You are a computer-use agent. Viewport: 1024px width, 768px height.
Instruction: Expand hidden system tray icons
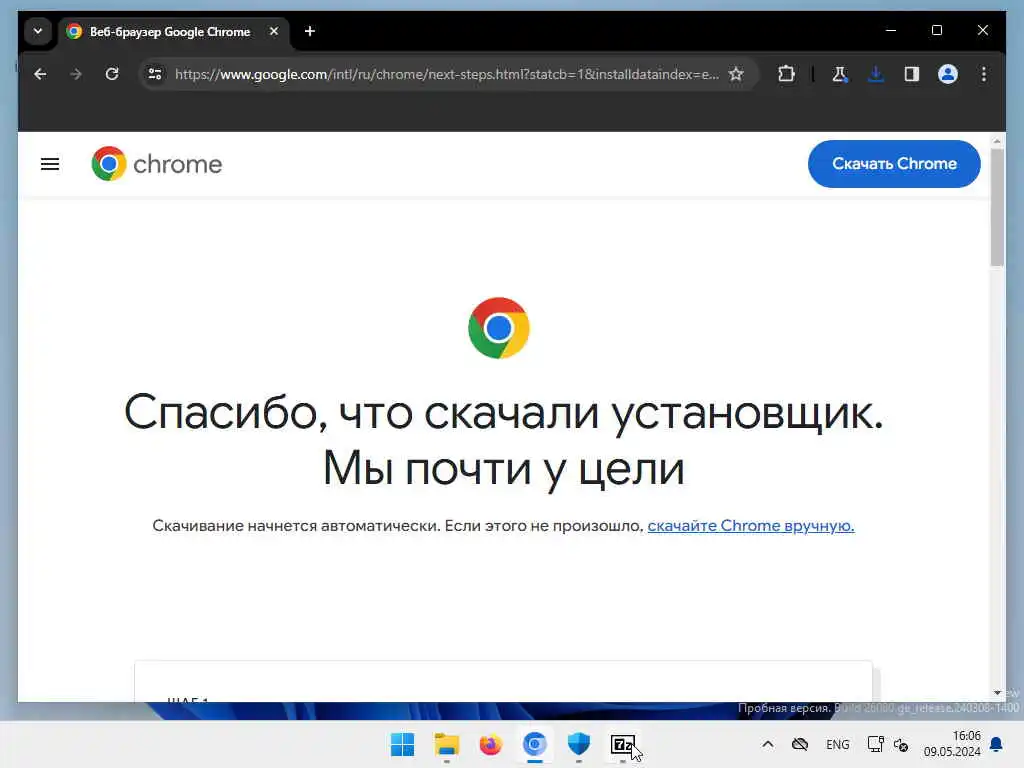[768, 744]
